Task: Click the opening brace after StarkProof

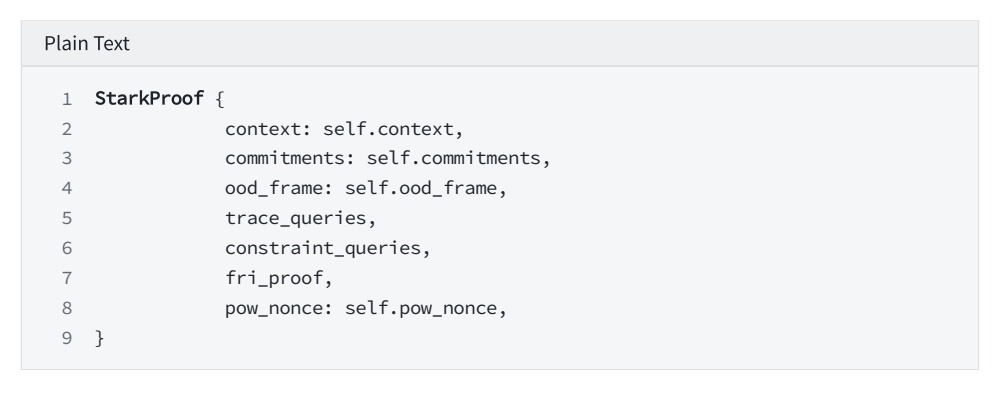Action: pyautogui.click(x=220, y=99)
